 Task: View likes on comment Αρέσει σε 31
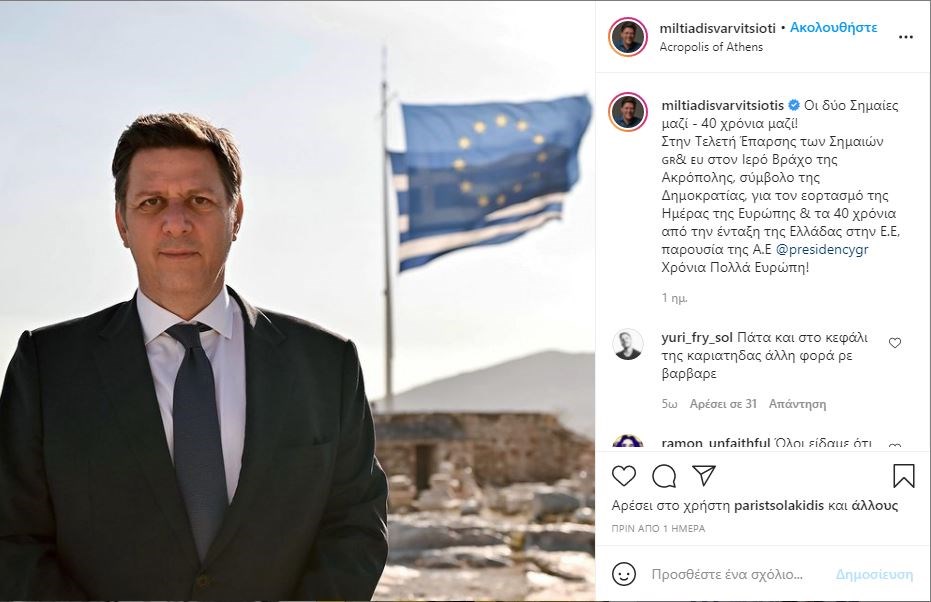click(x=723, y=404)
